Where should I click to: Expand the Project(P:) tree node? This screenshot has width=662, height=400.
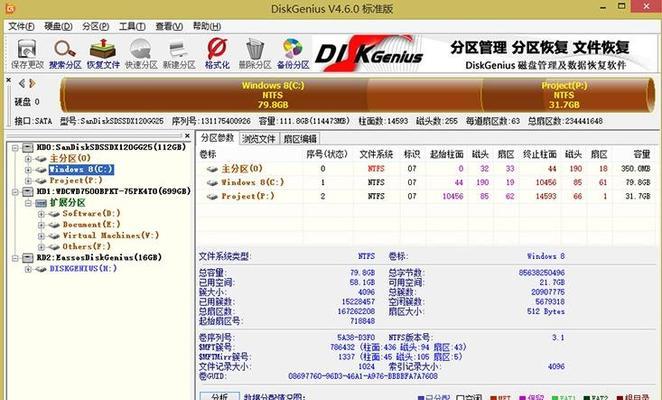pos(28,181)
